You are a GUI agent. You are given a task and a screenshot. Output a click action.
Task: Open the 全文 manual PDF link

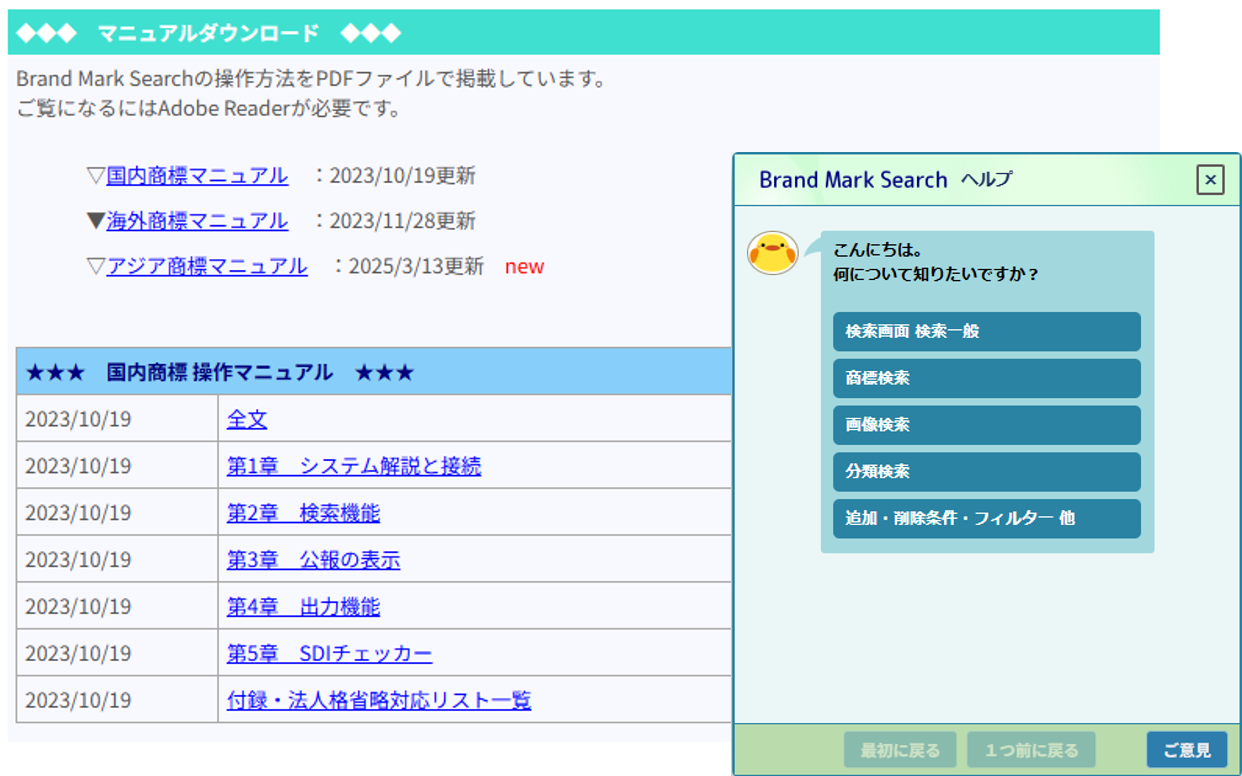pos(247,419)
